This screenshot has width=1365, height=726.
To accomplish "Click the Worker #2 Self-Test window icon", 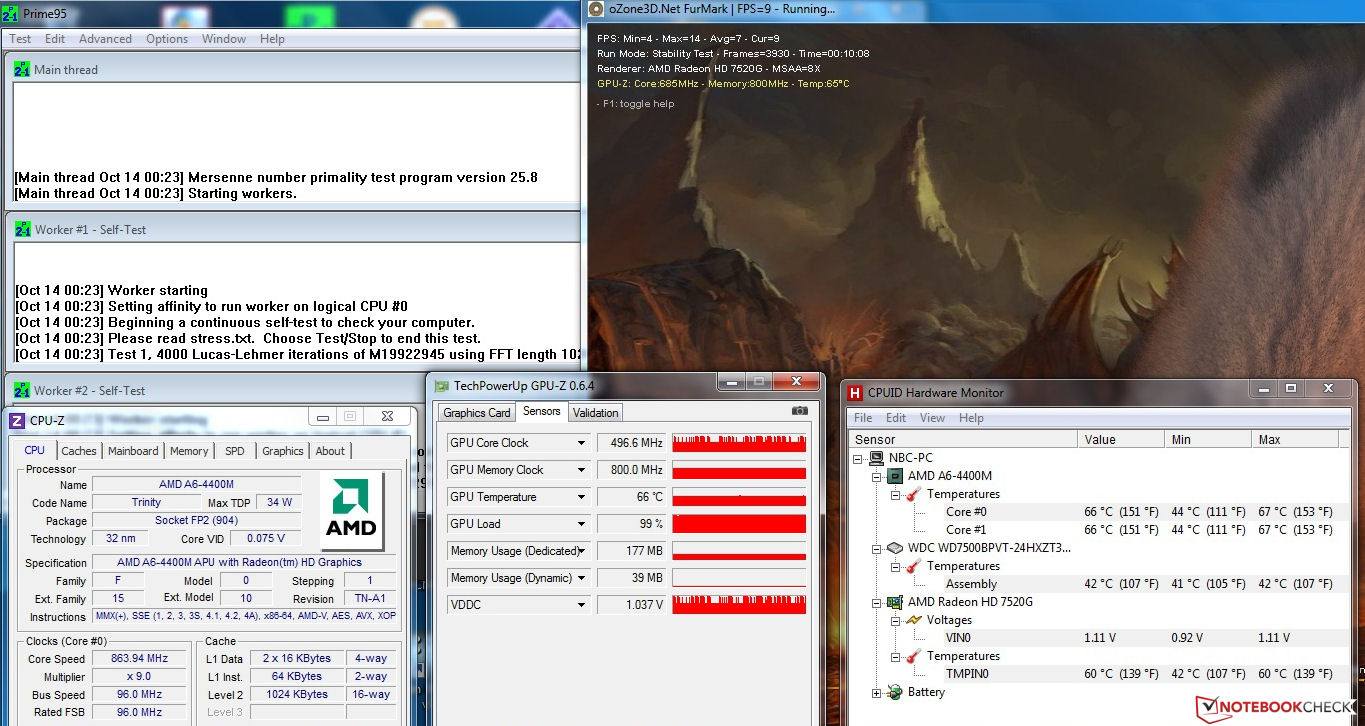I will coord(22,390).
